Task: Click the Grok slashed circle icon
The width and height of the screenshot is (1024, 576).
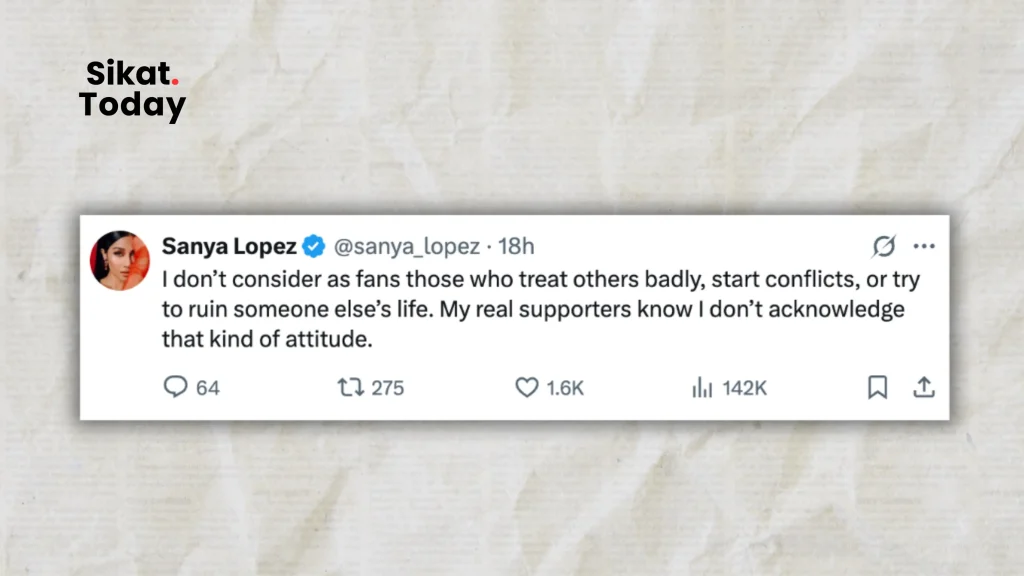Action: [884, 246]
